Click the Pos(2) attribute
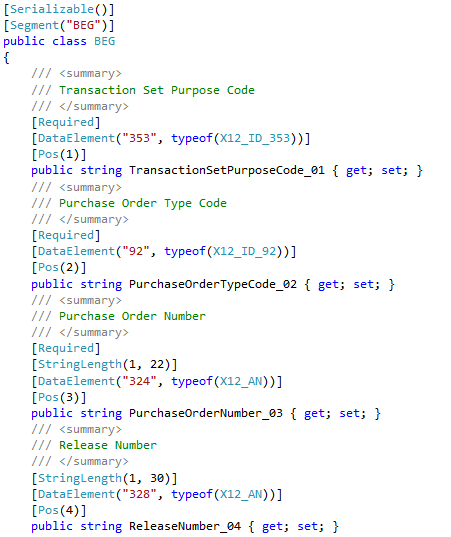Viewport: 451px width, 537px height. point(59,267)
